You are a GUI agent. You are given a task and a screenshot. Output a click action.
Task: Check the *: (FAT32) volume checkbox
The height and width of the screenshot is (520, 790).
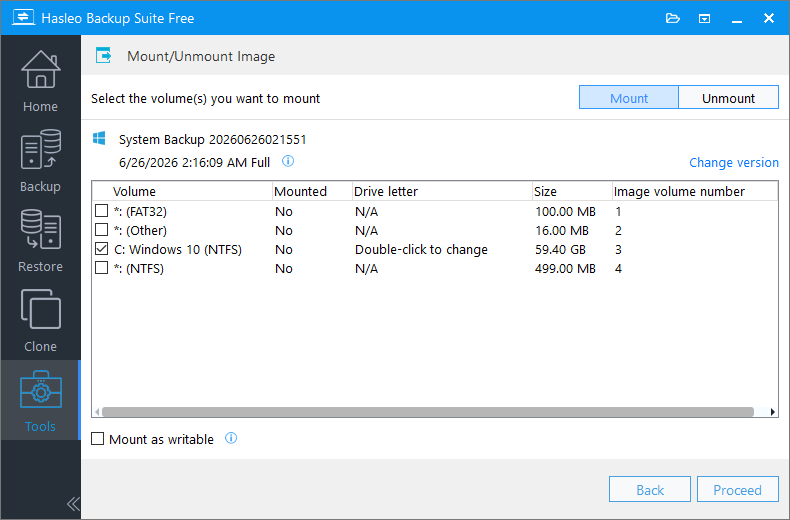click(x=102, y=211)
